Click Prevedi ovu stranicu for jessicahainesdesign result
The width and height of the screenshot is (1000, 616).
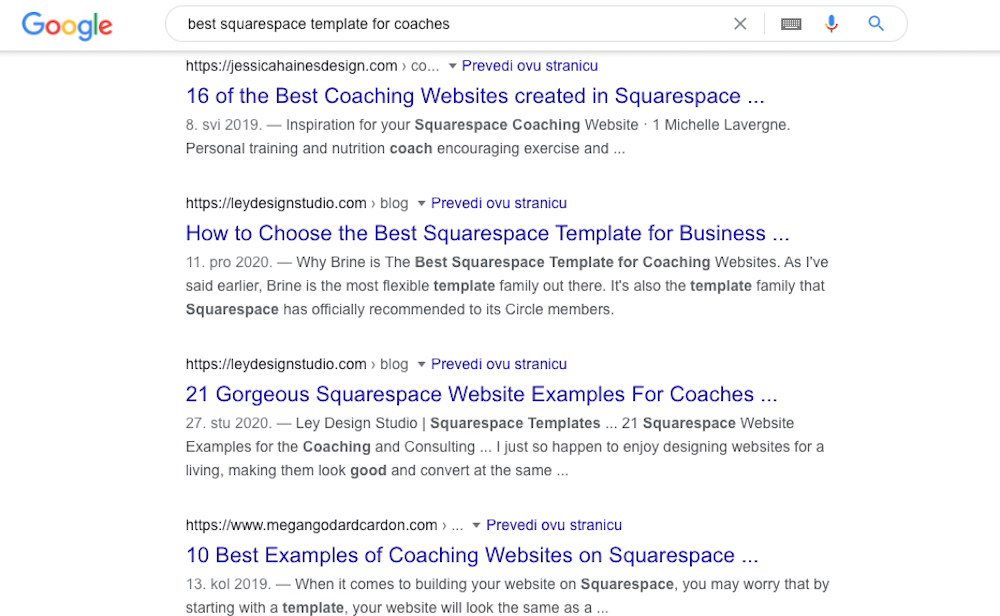[529, 66]
